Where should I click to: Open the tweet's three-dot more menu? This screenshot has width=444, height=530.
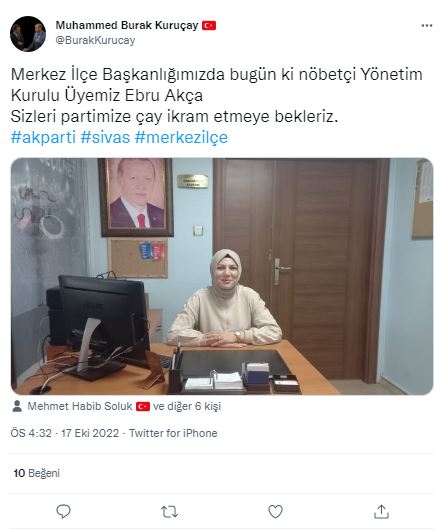[427, 26]
